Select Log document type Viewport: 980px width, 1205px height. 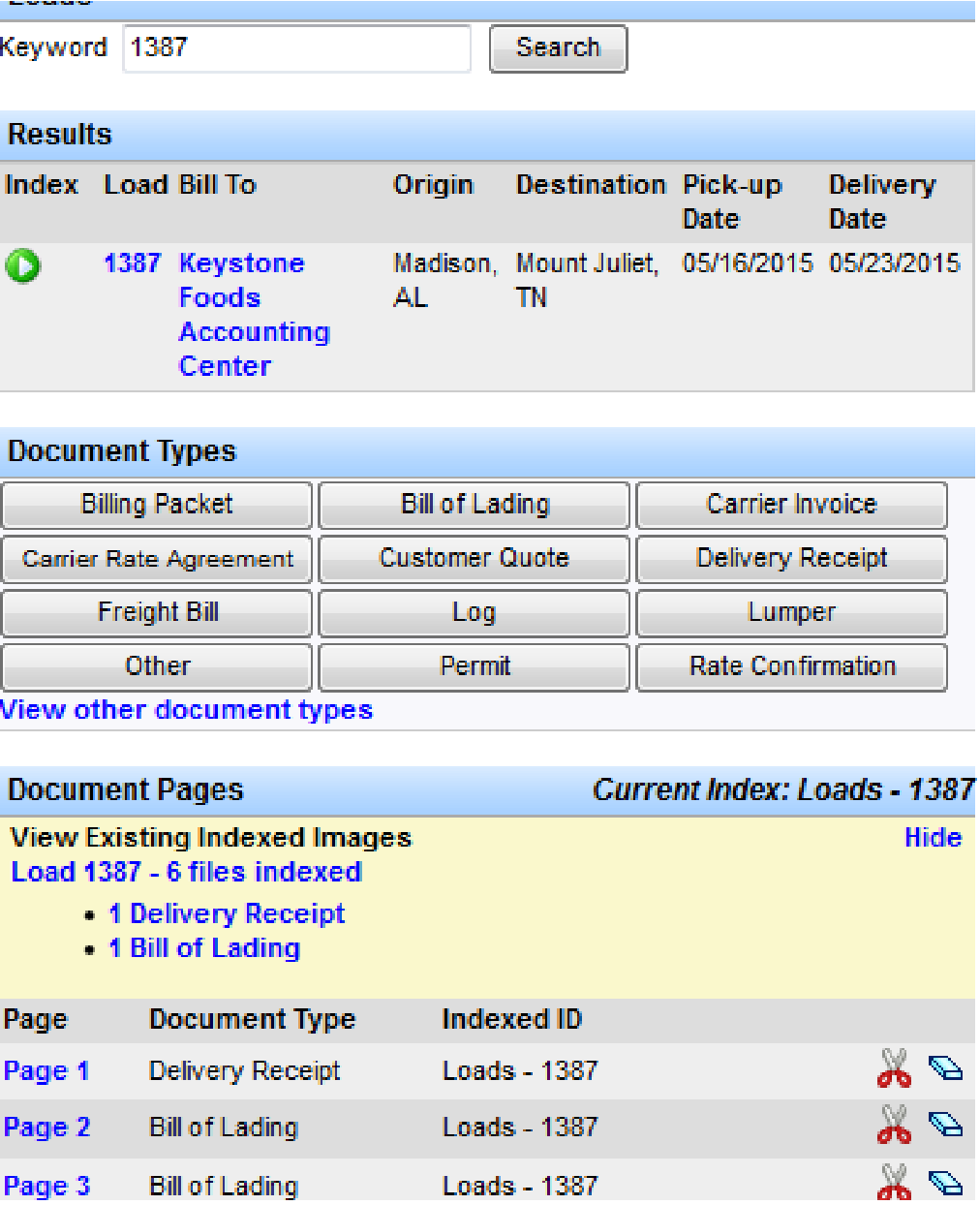475,613
